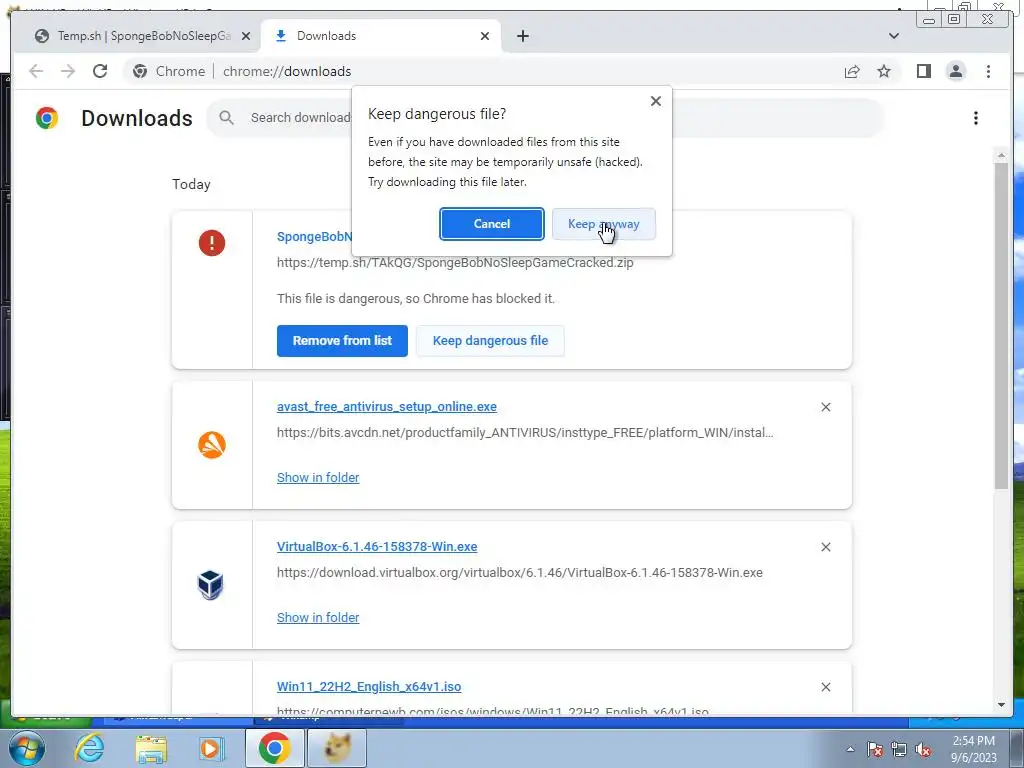Screen dimensions: 1024x768
Task: Open the doge icon taskbar app
Action: pos(336,748)
